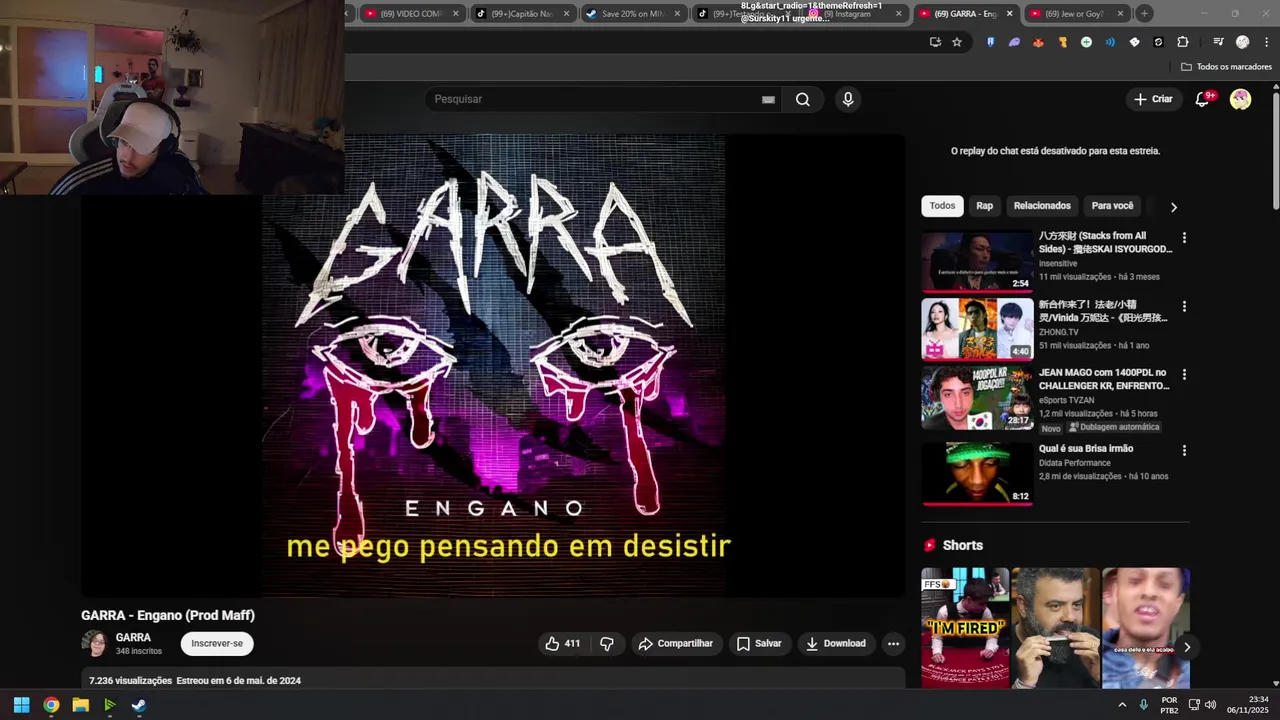Open the taskbar volume control
Viewport: 1280px width, 720px height.
tap(1210, 705)
